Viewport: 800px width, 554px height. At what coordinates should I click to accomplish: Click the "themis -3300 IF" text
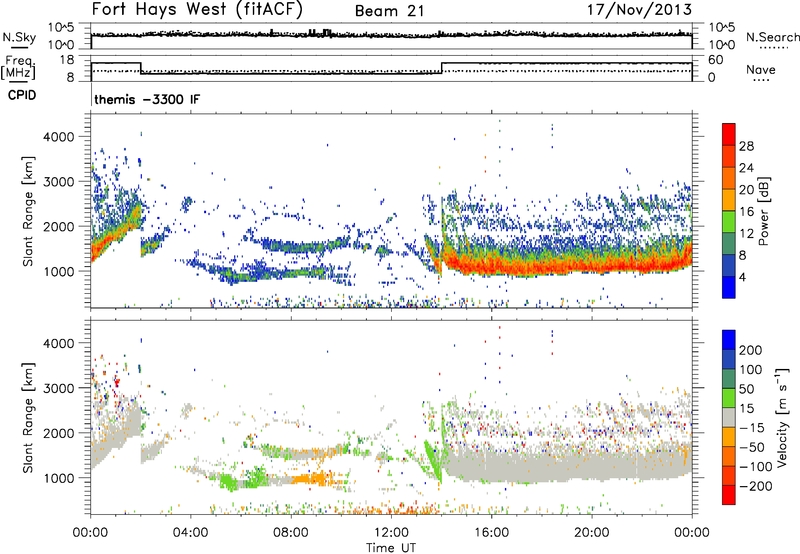[x=147, y=99]
